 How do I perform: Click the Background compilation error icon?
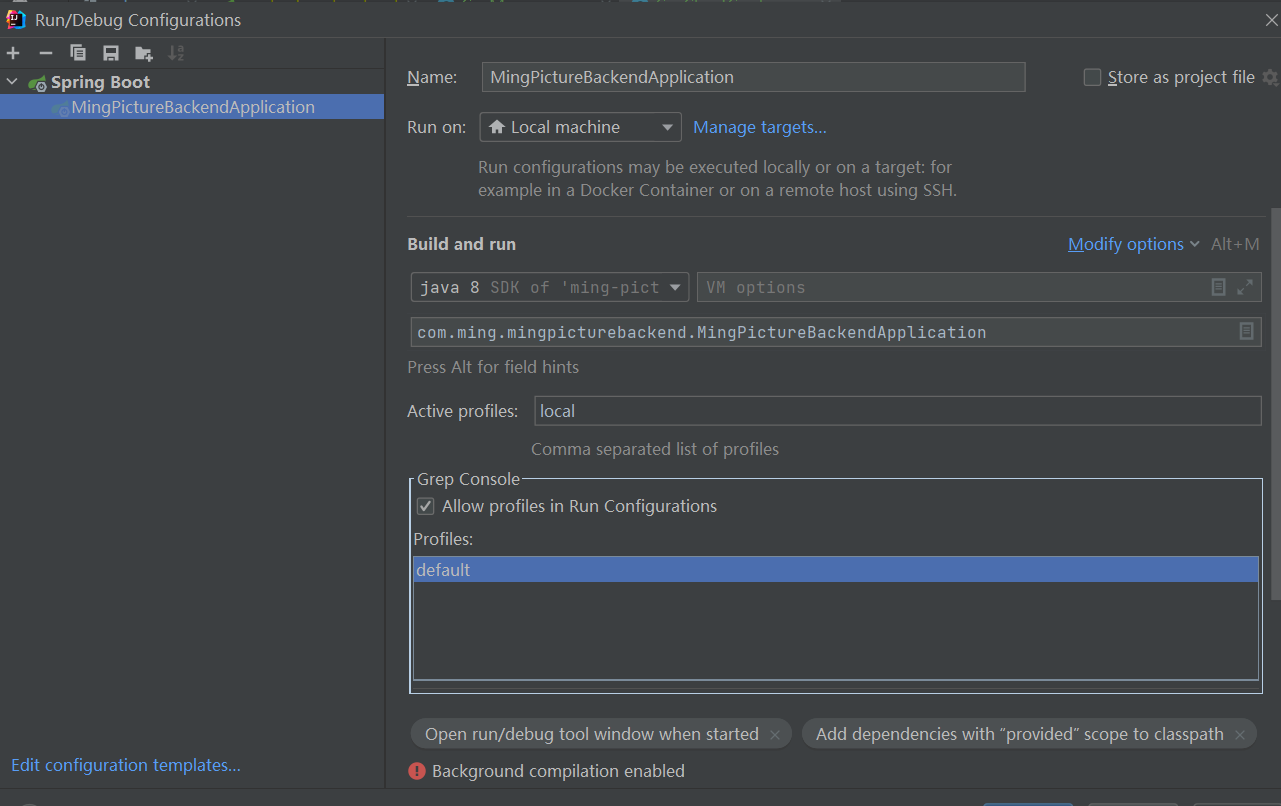[x=416, y=771]
